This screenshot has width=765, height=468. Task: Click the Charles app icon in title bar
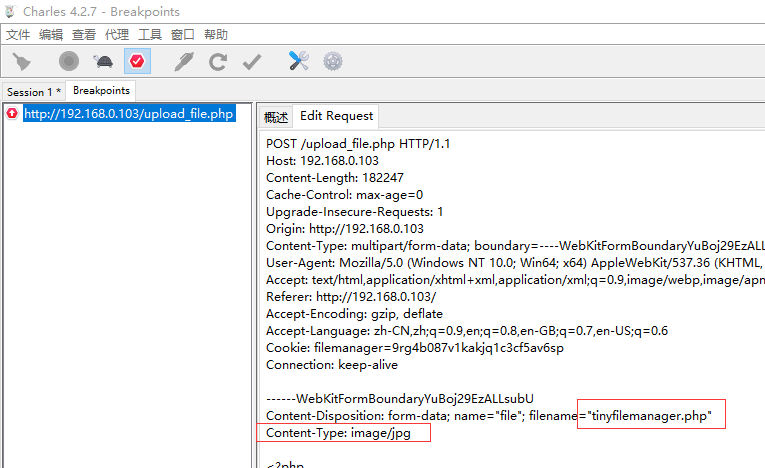(x=11, y=11)
